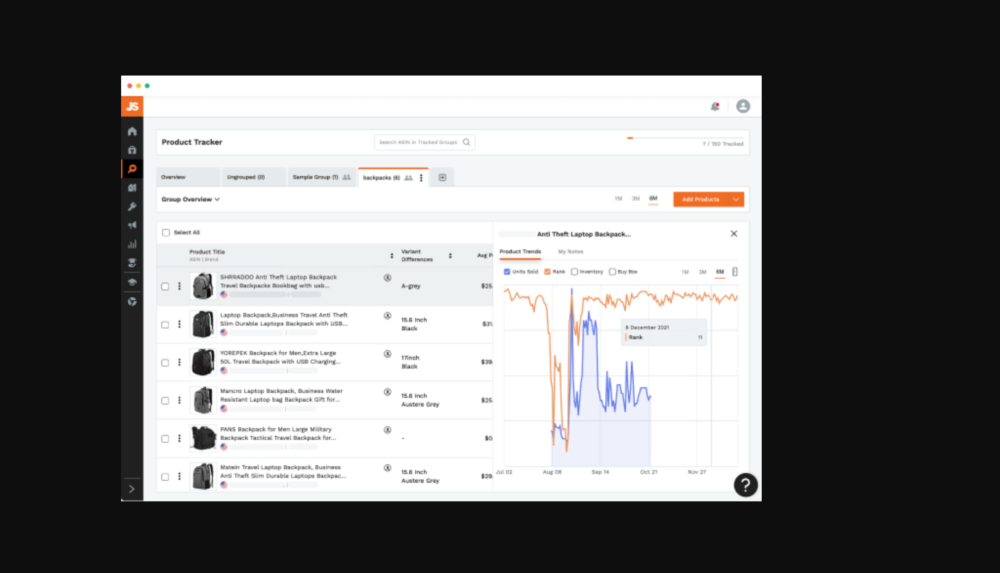
Task: Open the Ungrouped tab
Action: coord(246,177)
